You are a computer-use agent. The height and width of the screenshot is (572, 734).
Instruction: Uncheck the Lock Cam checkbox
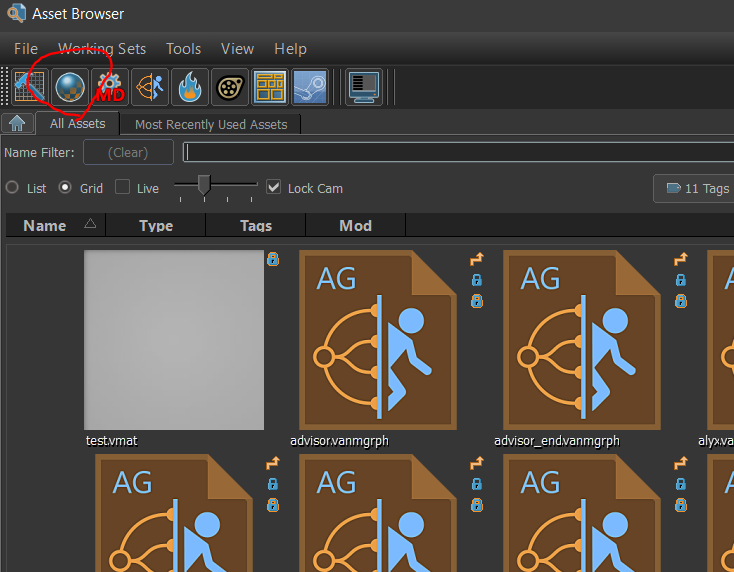pyautogui.click(x=273, y=187)
